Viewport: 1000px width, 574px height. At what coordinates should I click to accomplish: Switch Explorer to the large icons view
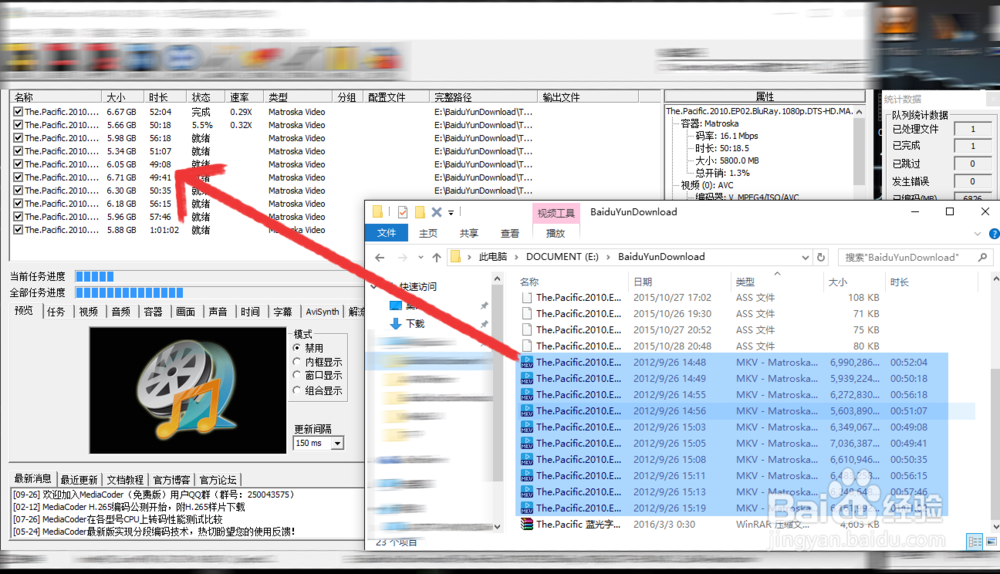pyautogui.click(x=991, y=541)
